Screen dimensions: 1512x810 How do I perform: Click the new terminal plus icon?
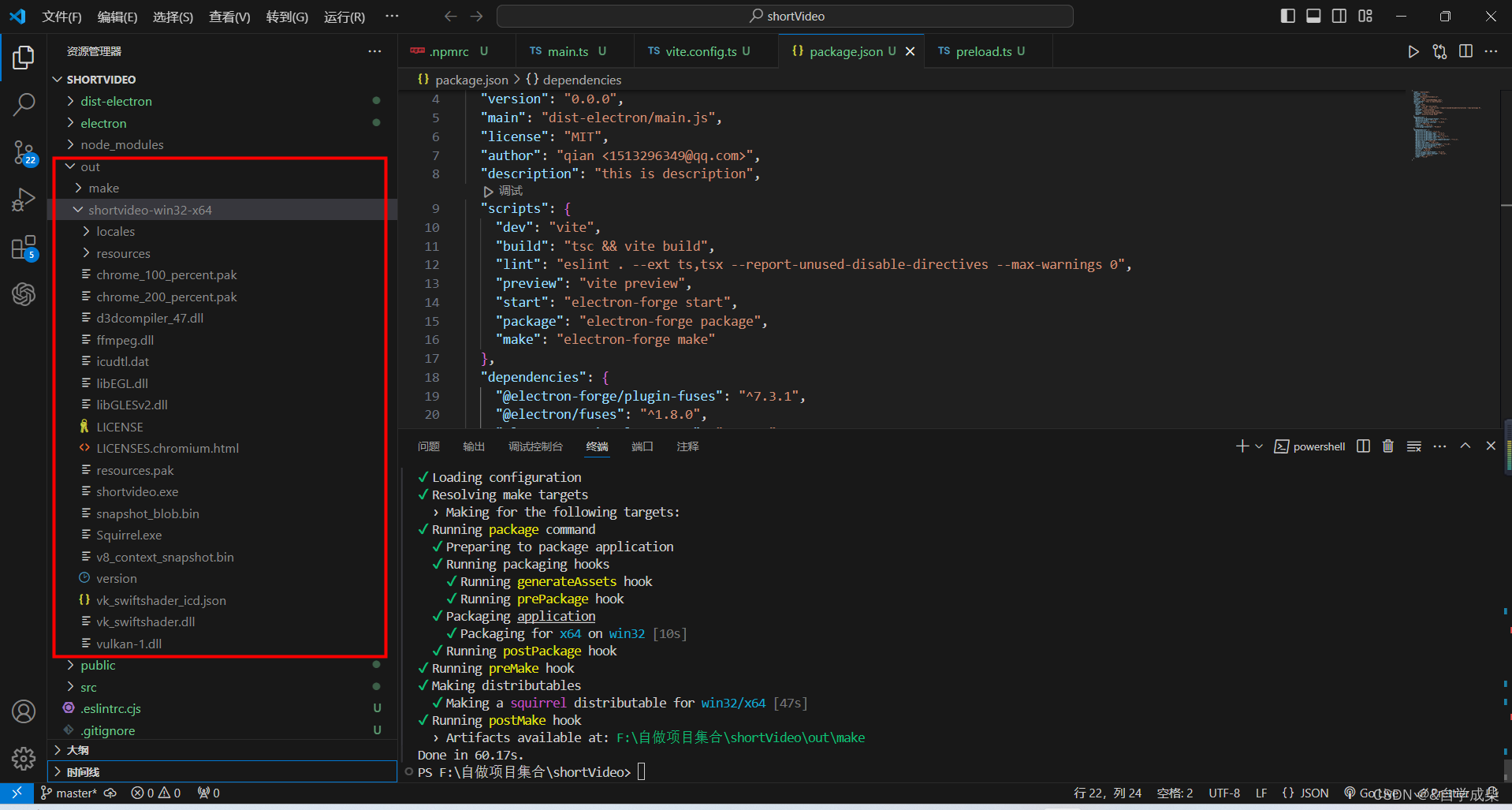(1242, 446)
